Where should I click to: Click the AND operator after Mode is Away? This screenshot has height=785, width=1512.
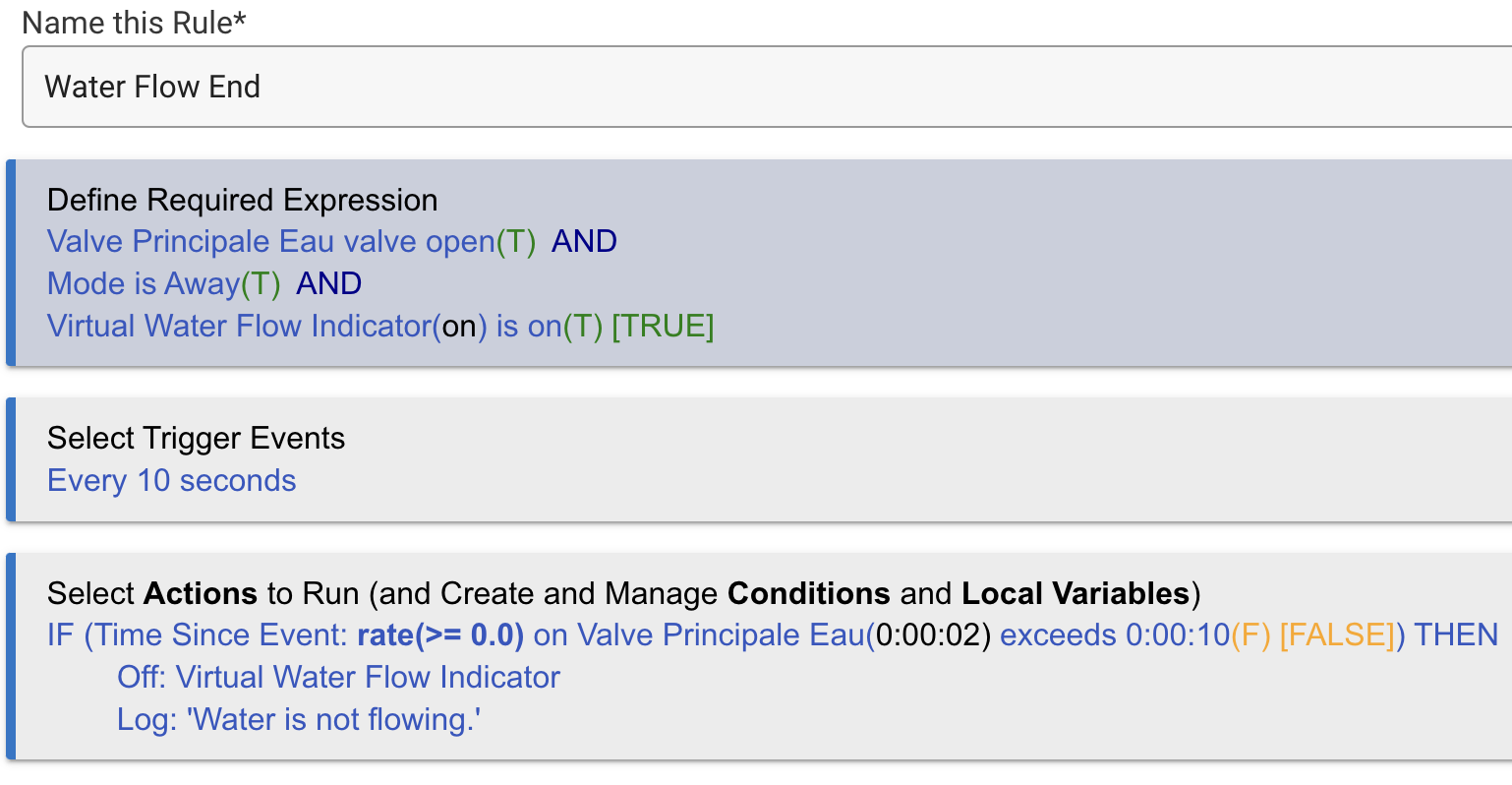coord(329,284)
